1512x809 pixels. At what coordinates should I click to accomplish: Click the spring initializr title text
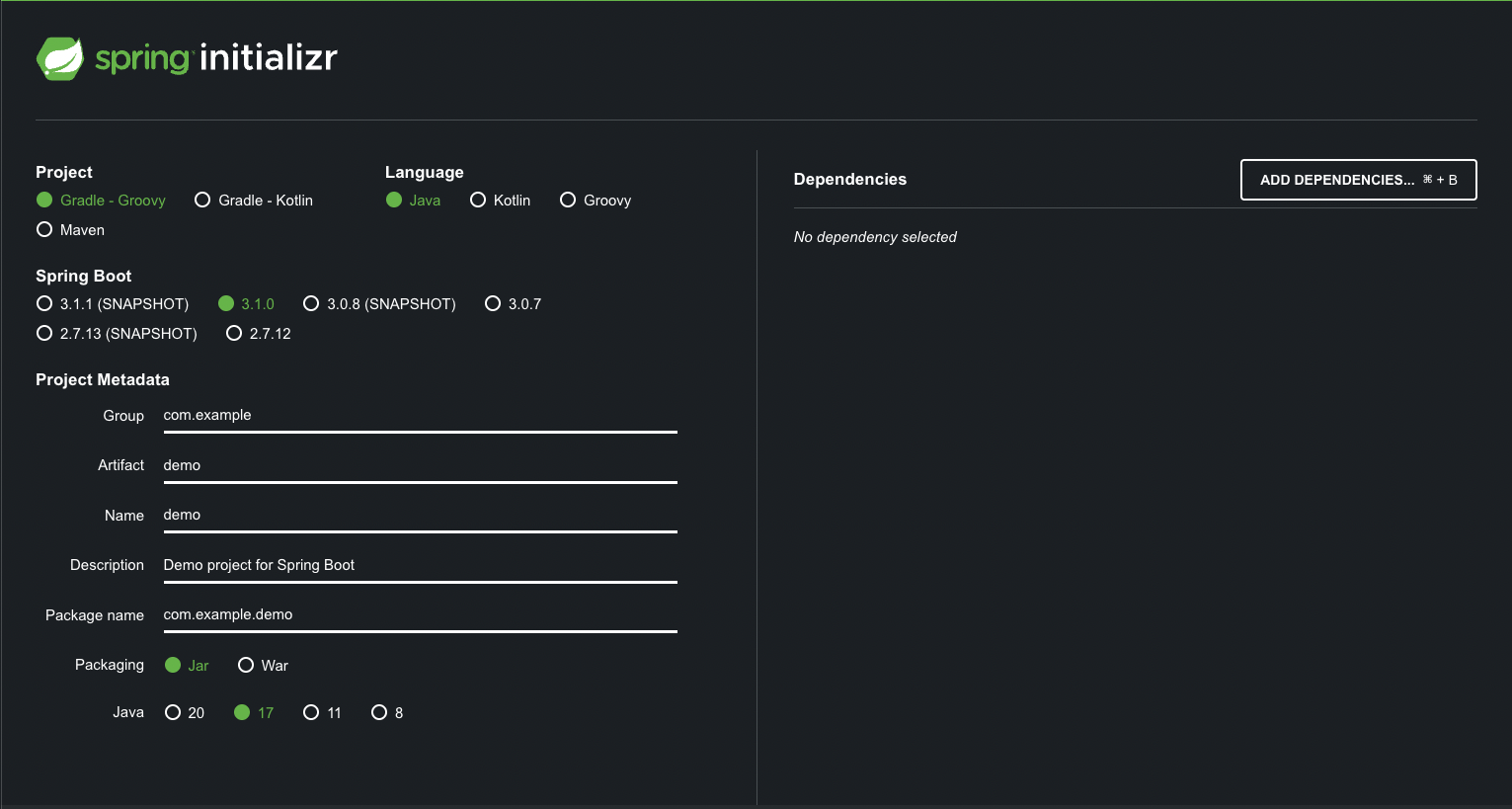(x=216, y=58)
